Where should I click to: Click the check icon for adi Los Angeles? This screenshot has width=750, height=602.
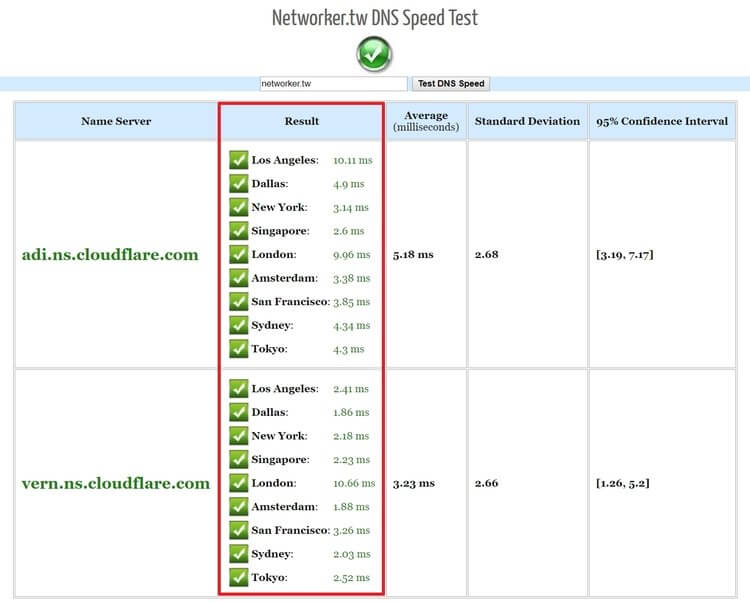[239, 160]
